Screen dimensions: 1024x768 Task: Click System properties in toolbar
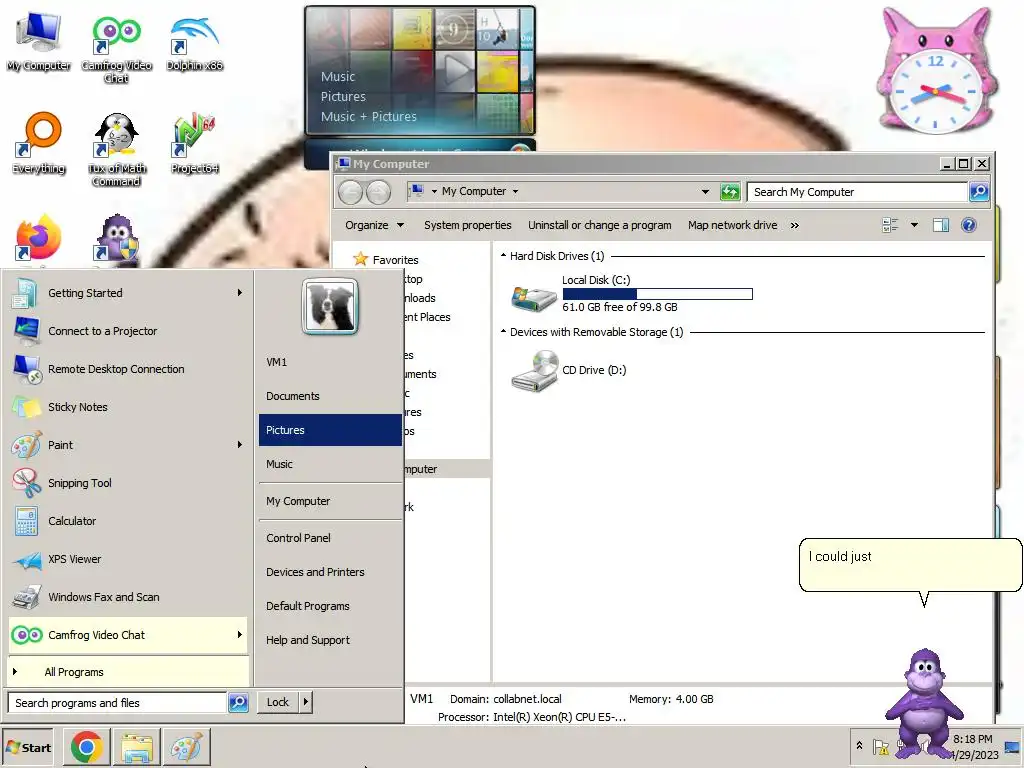pos(468,225)
